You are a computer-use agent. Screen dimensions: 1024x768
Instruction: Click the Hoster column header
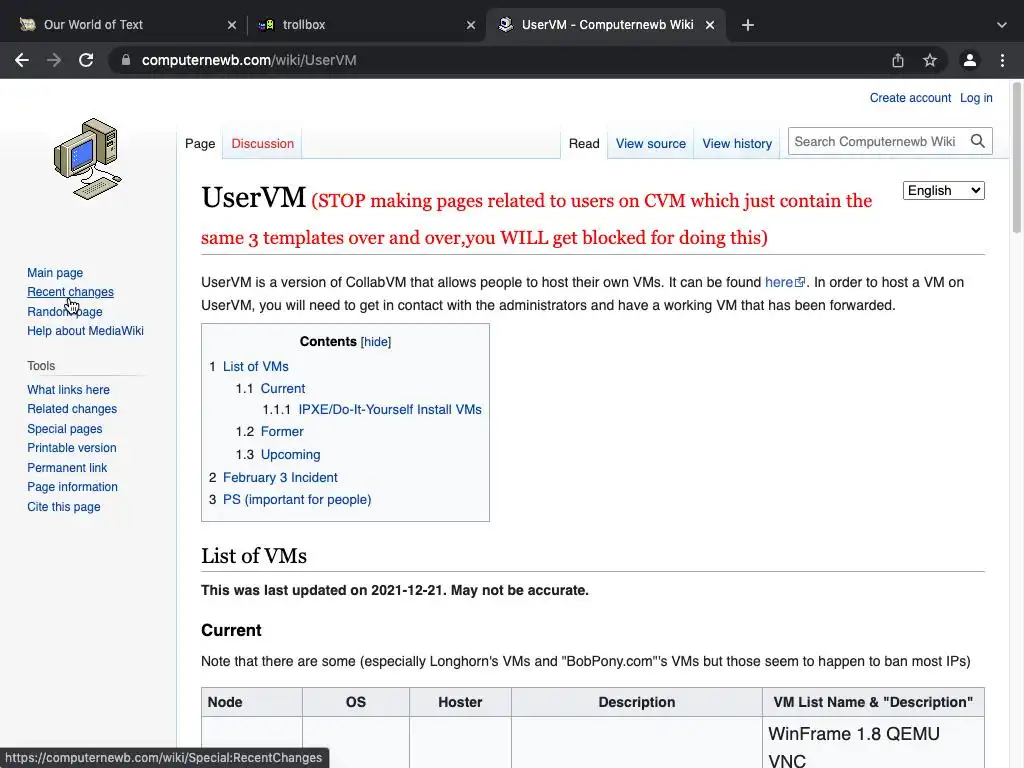click(460, 702)
